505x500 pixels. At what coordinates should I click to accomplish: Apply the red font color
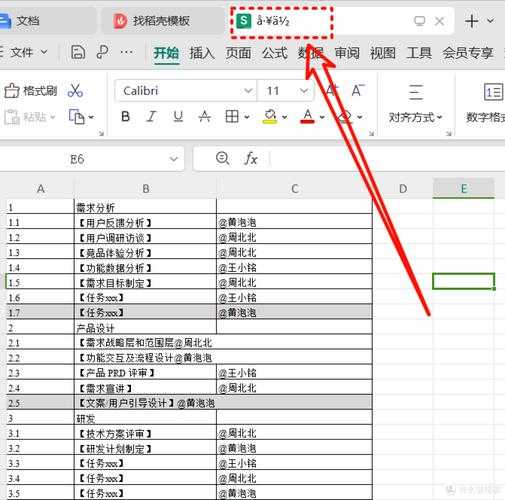[307, 117]
